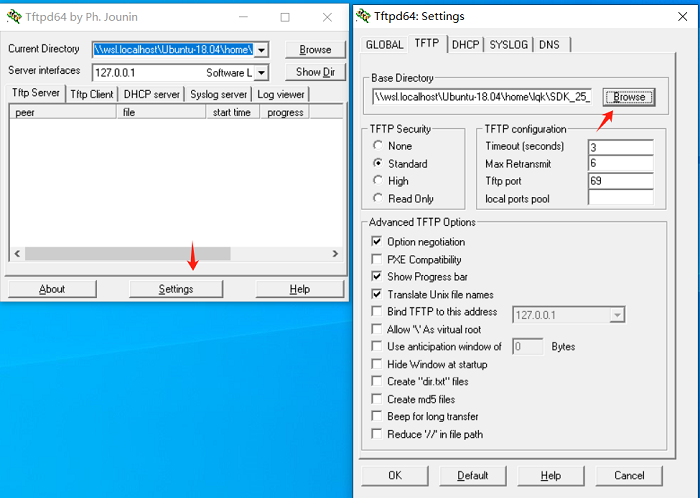The image size is (700, 498).
Task: Toggle the Show Progress bar checkbox
Action: point(377,276)
